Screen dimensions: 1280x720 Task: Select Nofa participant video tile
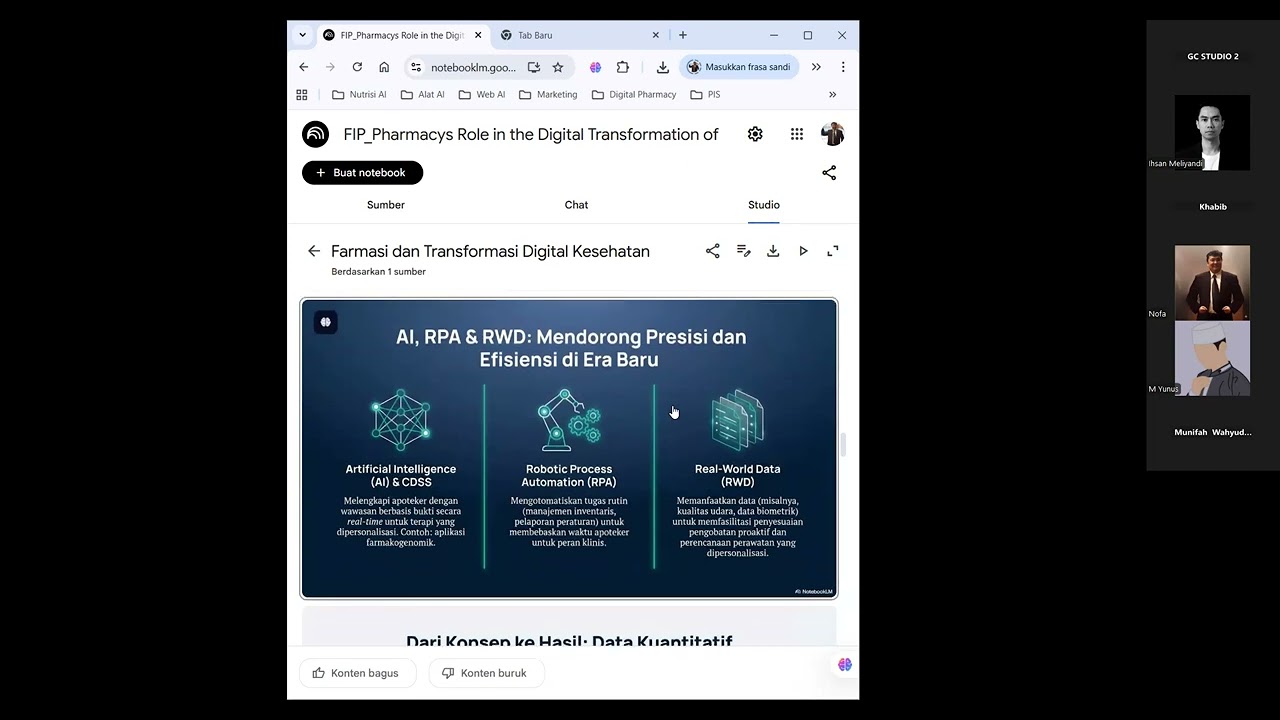pos(1212,283)
